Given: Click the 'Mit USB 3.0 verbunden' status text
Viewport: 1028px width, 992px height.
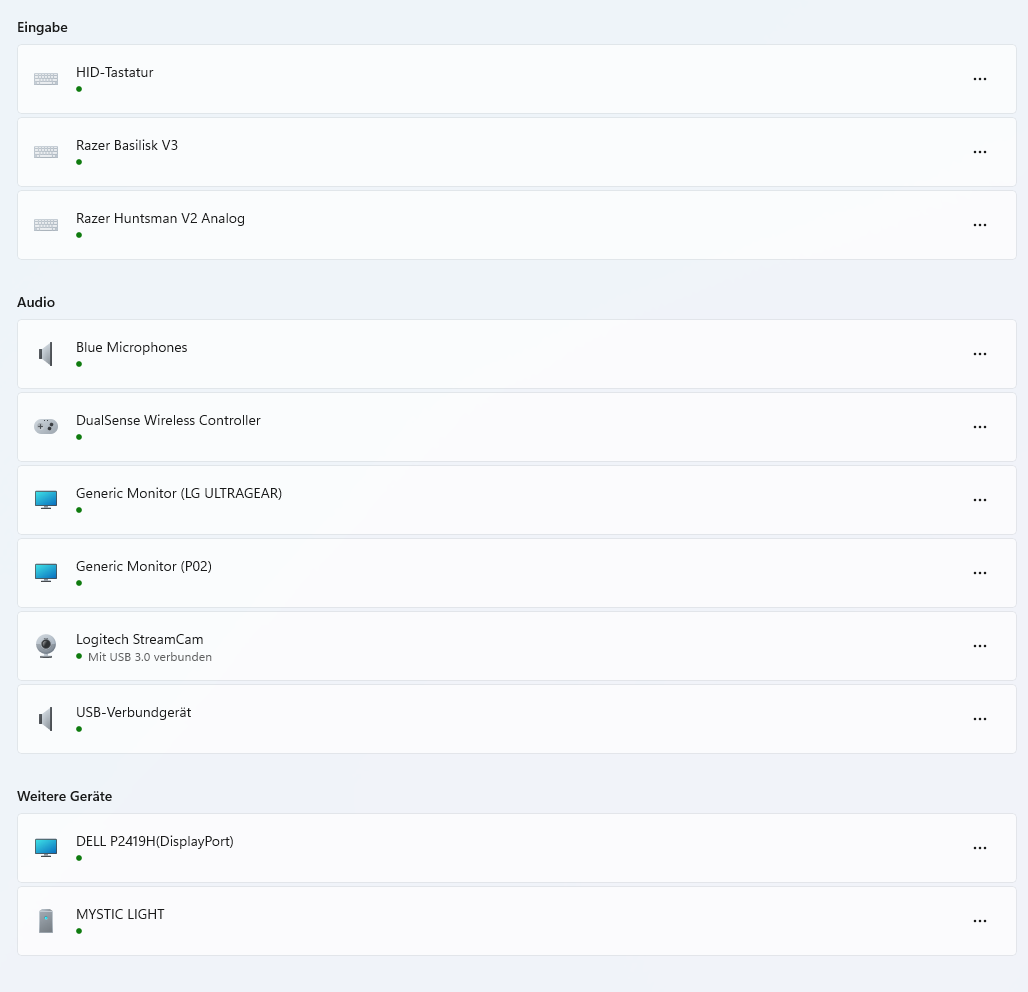Looking at the screenshot, I should tap(149, 657).
